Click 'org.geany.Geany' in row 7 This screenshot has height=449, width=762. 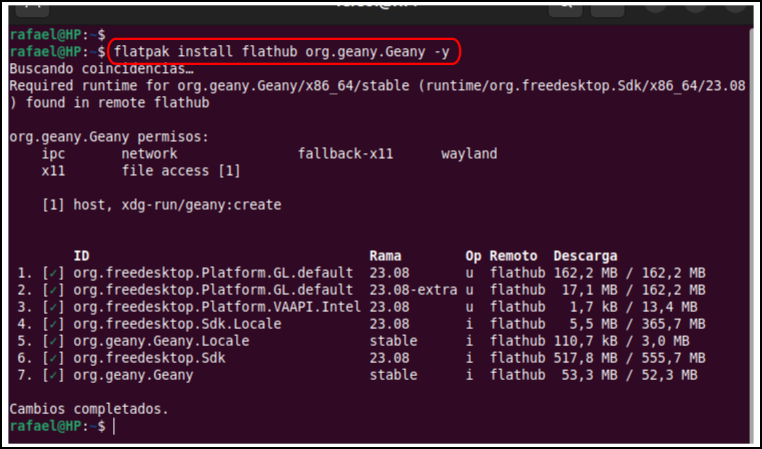click(133, 375)
